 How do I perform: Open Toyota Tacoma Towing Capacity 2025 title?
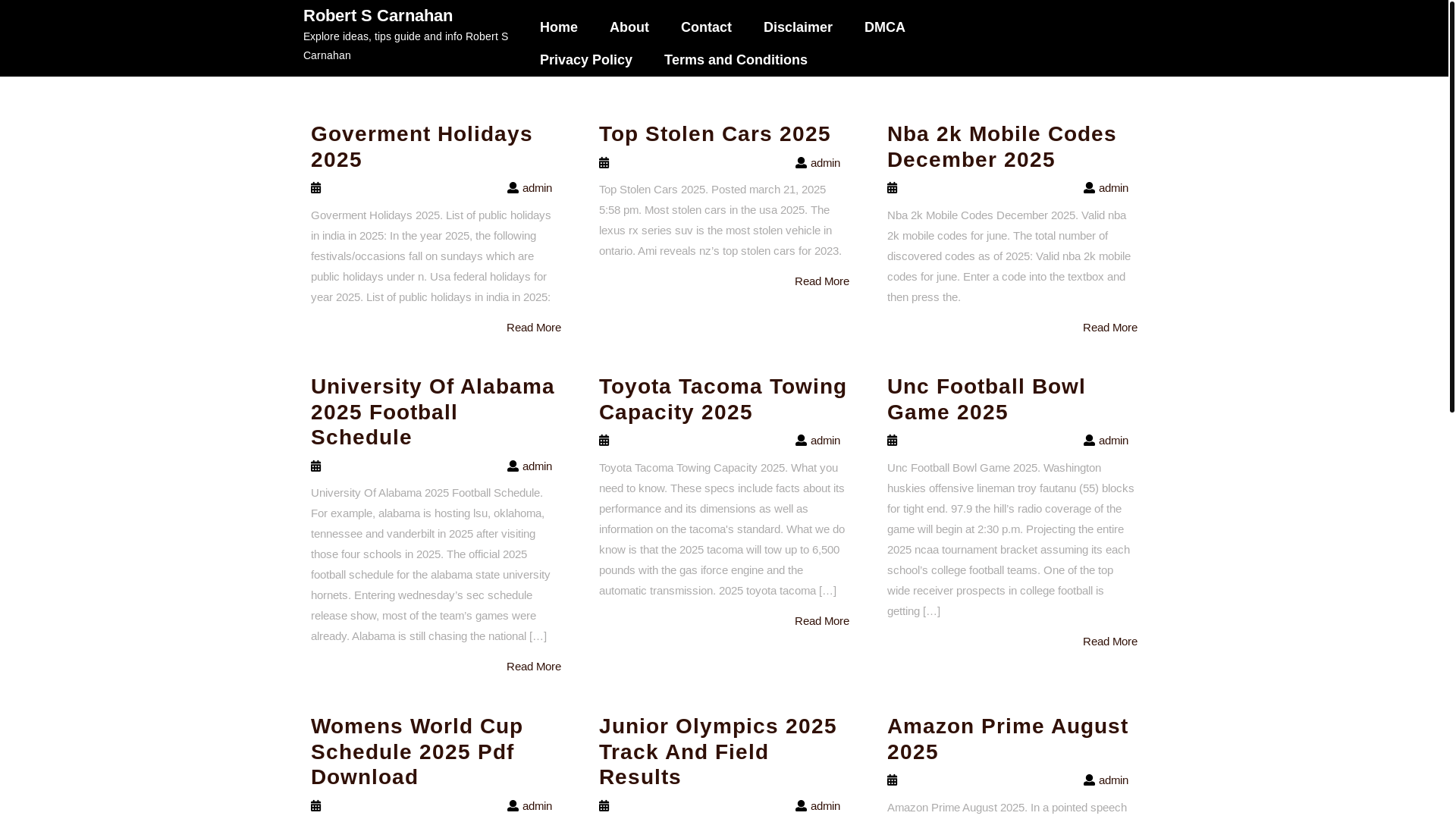[723, 400]
